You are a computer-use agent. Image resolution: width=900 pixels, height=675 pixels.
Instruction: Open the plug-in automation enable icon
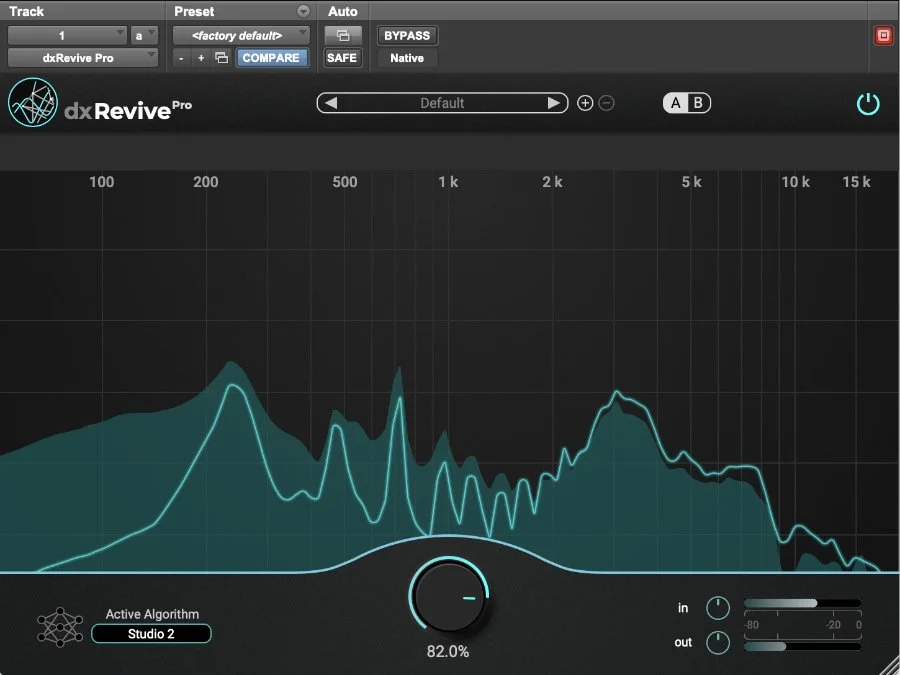[343, 36]
